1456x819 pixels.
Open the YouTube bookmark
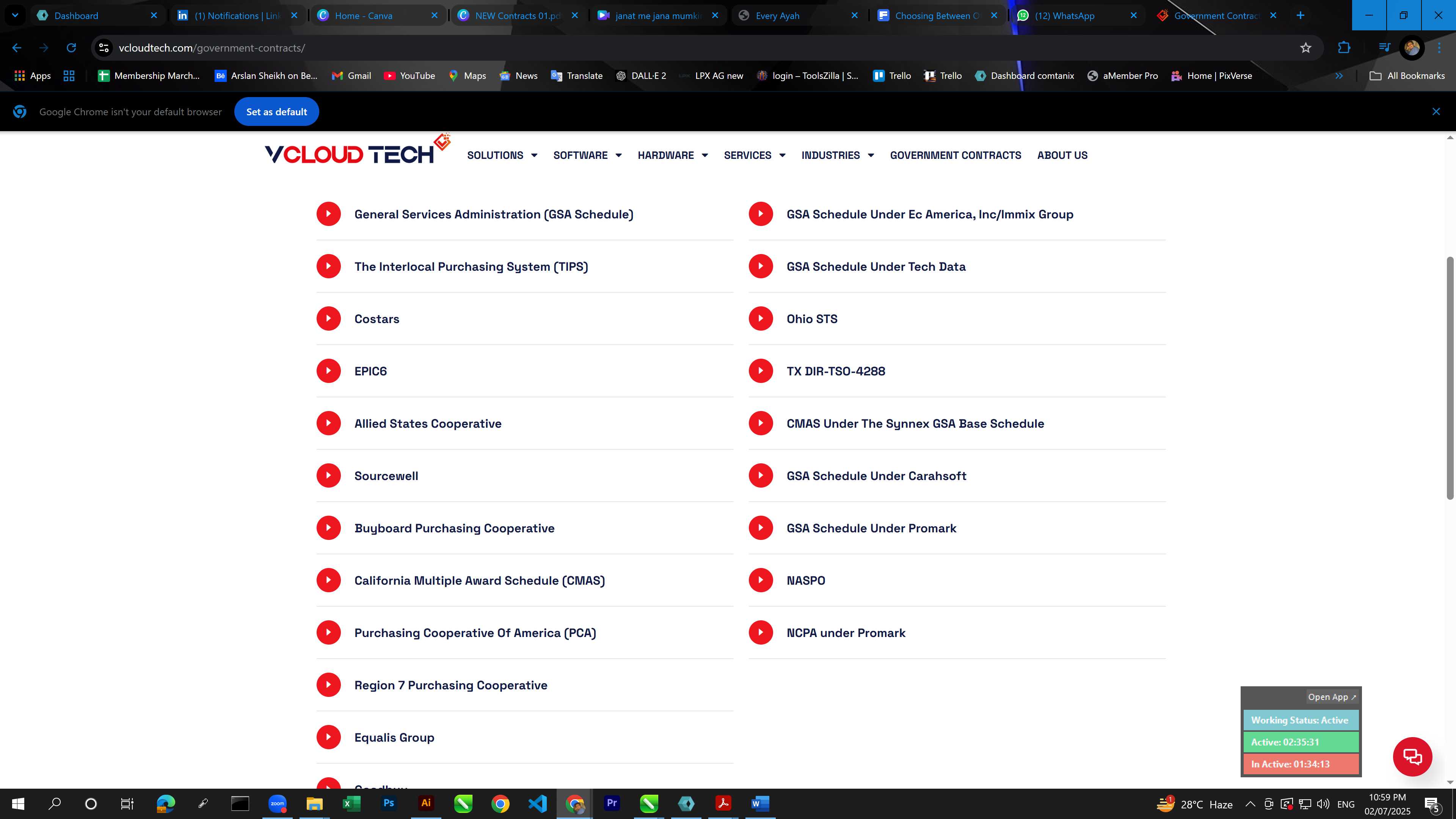409,76
